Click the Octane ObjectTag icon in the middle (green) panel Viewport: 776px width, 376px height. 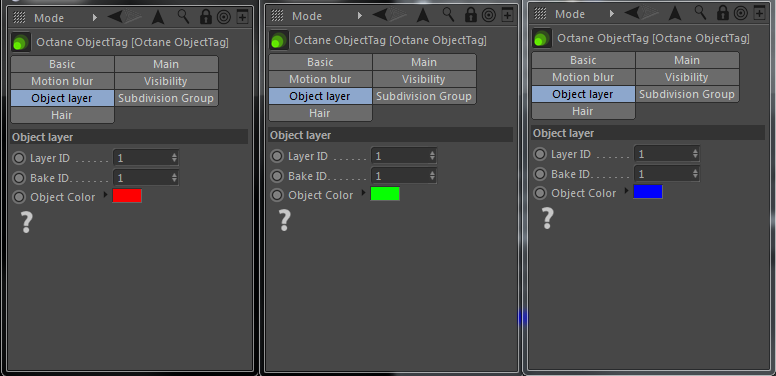point(279,41)
